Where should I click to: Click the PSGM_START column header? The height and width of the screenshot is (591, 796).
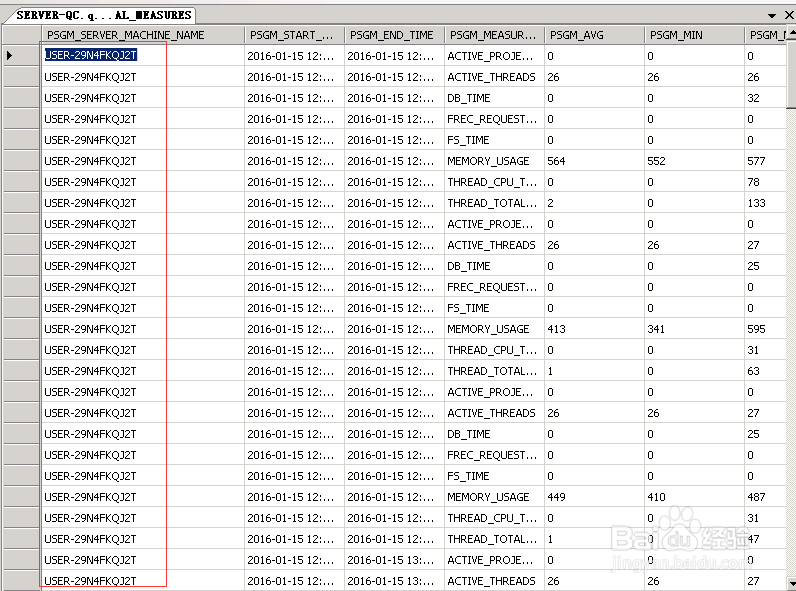(x=294, y=35)
